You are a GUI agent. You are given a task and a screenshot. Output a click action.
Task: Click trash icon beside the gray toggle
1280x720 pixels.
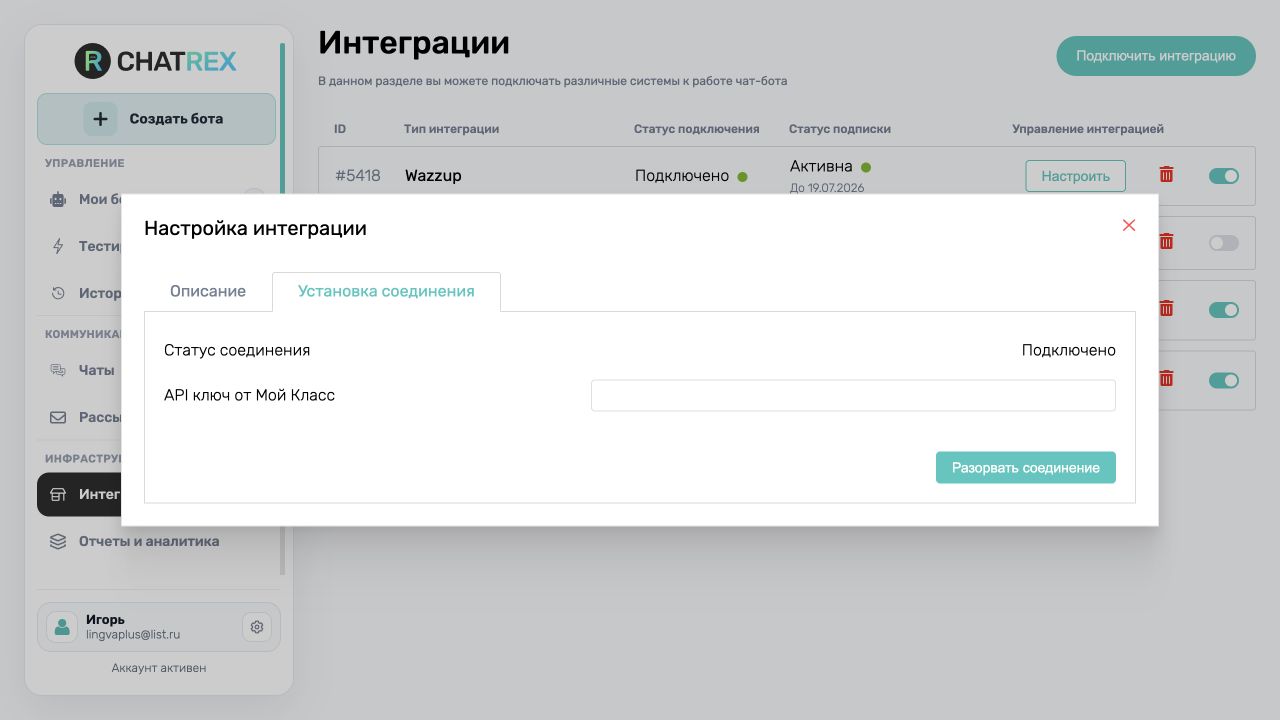1166,241
